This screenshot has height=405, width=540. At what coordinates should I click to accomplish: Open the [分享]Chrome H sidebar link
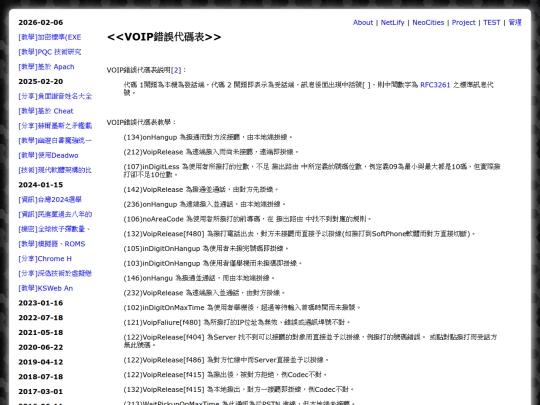pos(45,259)
